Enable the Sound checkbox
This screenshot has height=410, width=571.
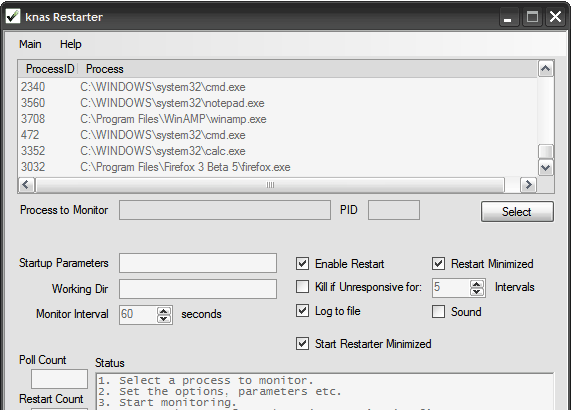(438, 312)
